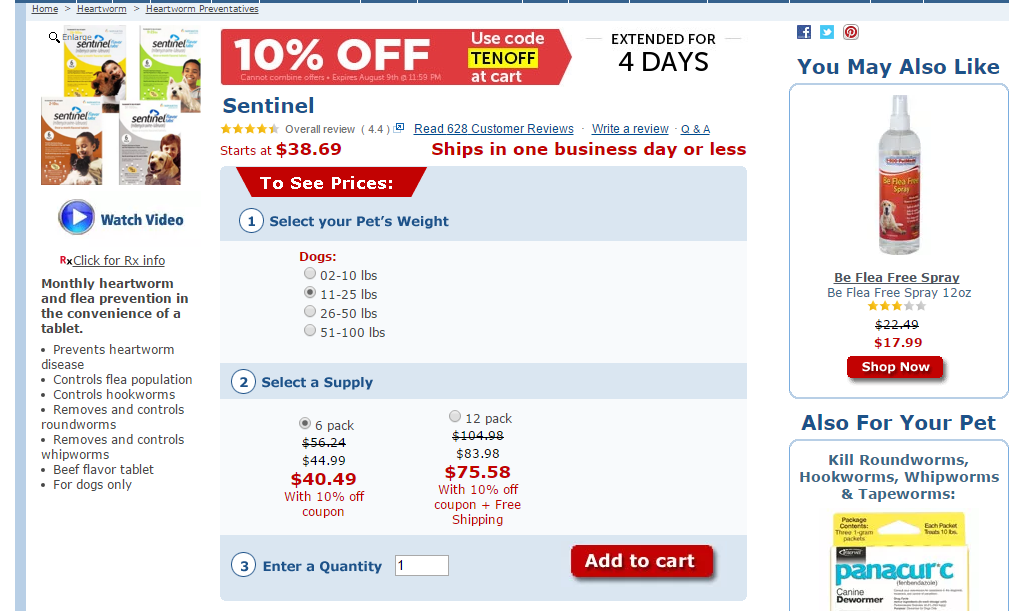
Task: Play the Watch Video button
Action: point(76,218)
